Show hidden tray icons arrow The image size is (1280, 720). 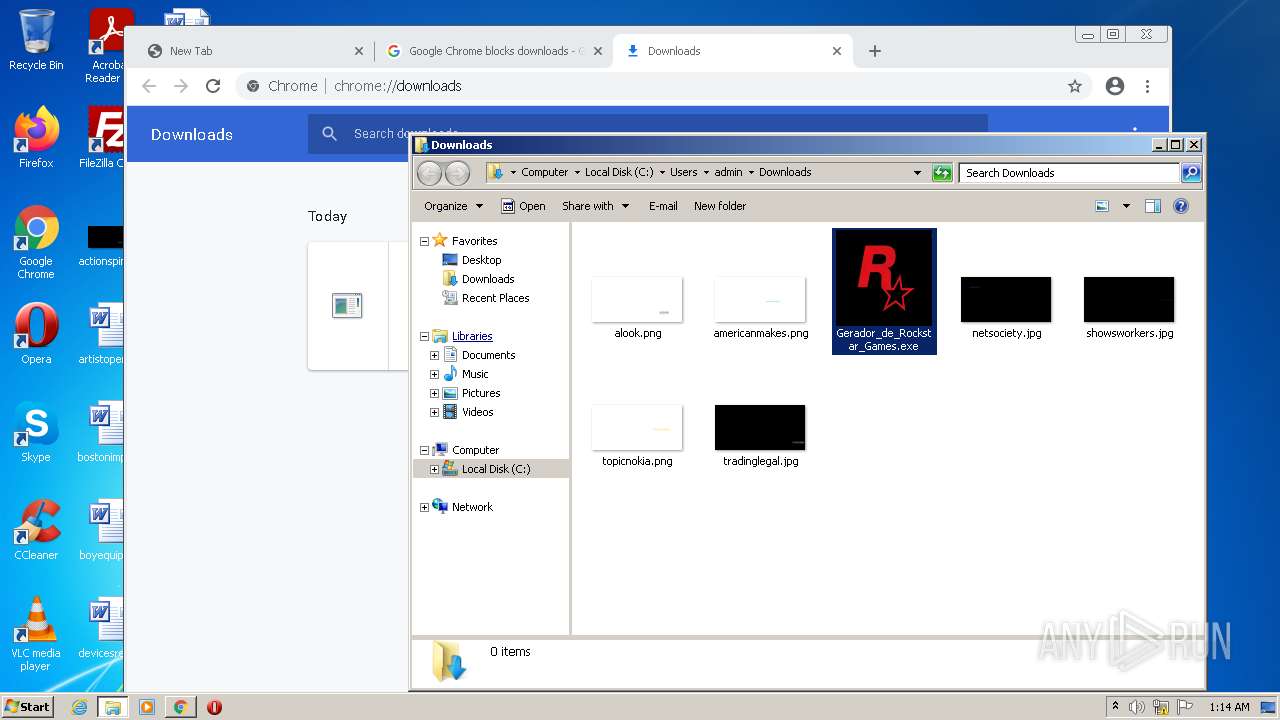(1115, 707)
